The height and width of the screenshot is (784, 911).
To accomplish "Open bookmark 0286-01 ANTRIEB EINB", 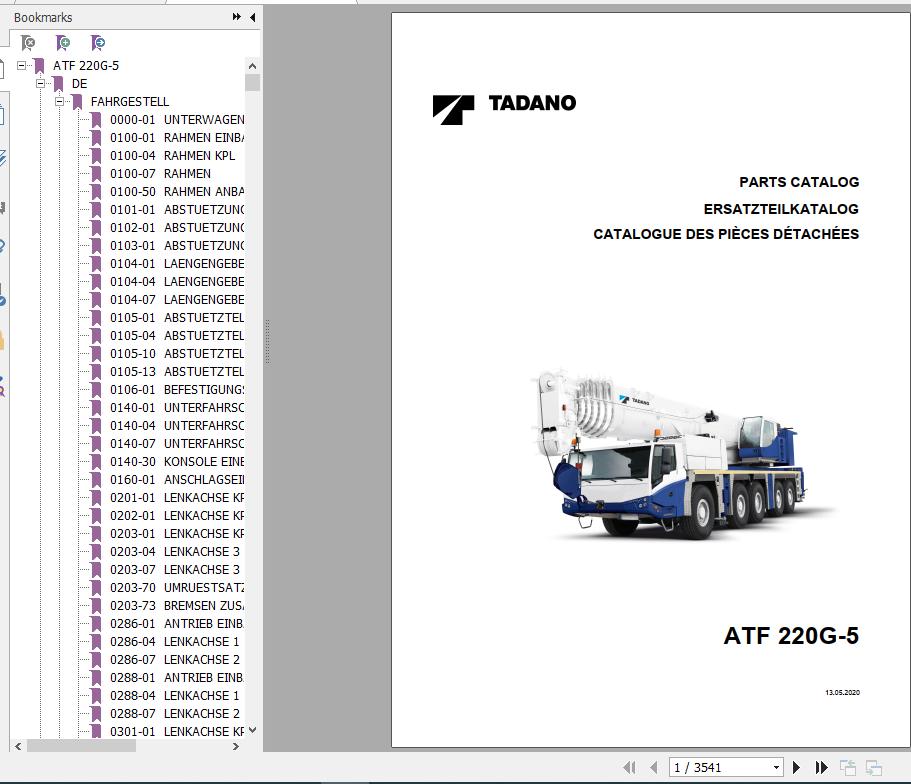I will click(x=177, y=624).
